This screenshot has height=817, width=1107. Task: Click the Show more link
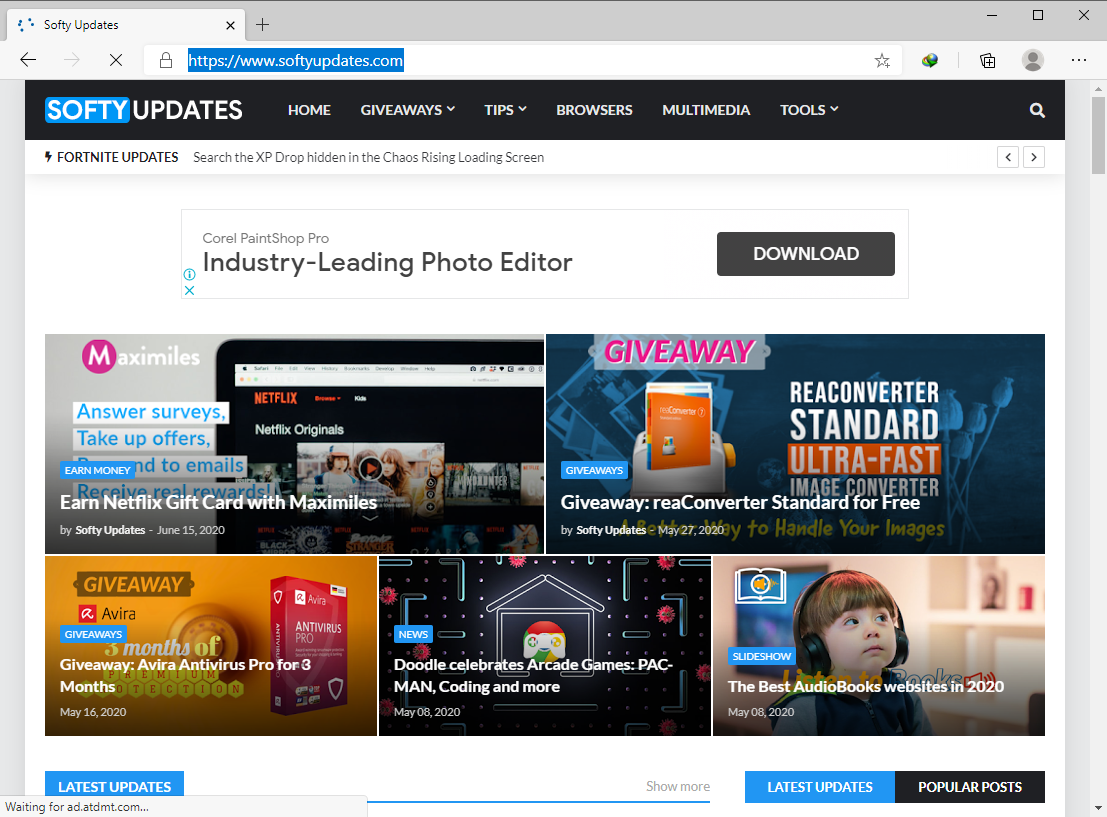(678, 786)
